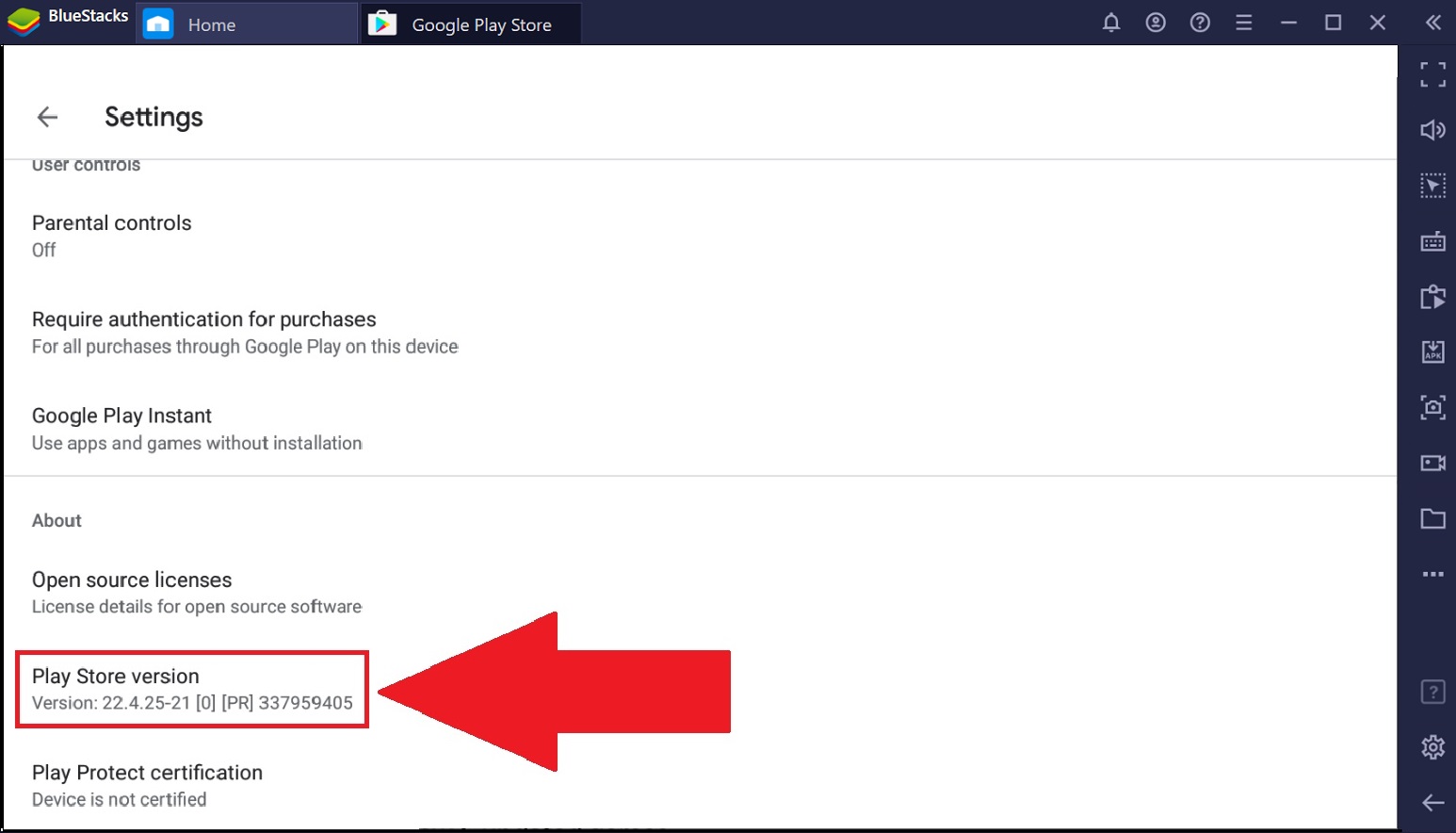The width and height of the screenshot is (1456, 833).
Task: Collapse the side toolbar with double chevron
Action: pyautogui.click(x=1432, y=23)
